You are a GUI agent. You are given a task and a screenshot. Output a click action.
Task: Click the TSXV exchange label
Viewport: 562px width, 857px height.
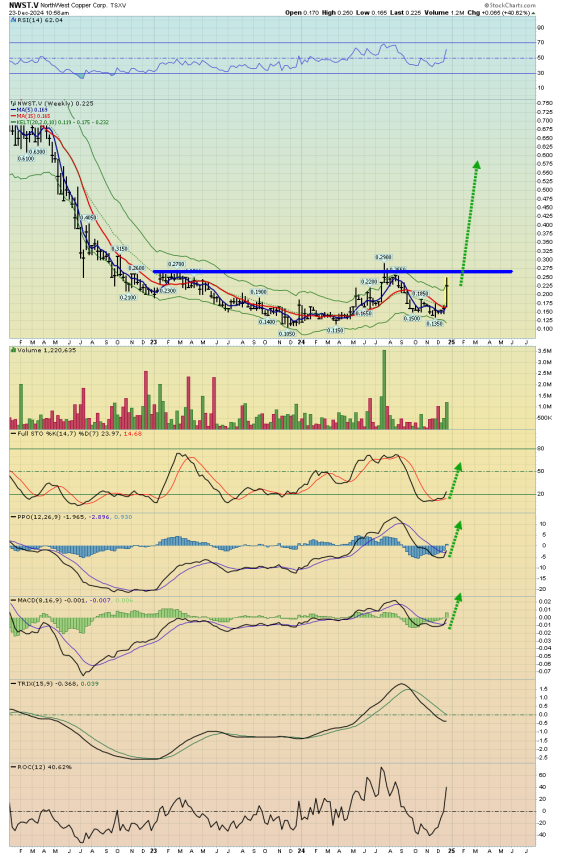tap(119, 4)
